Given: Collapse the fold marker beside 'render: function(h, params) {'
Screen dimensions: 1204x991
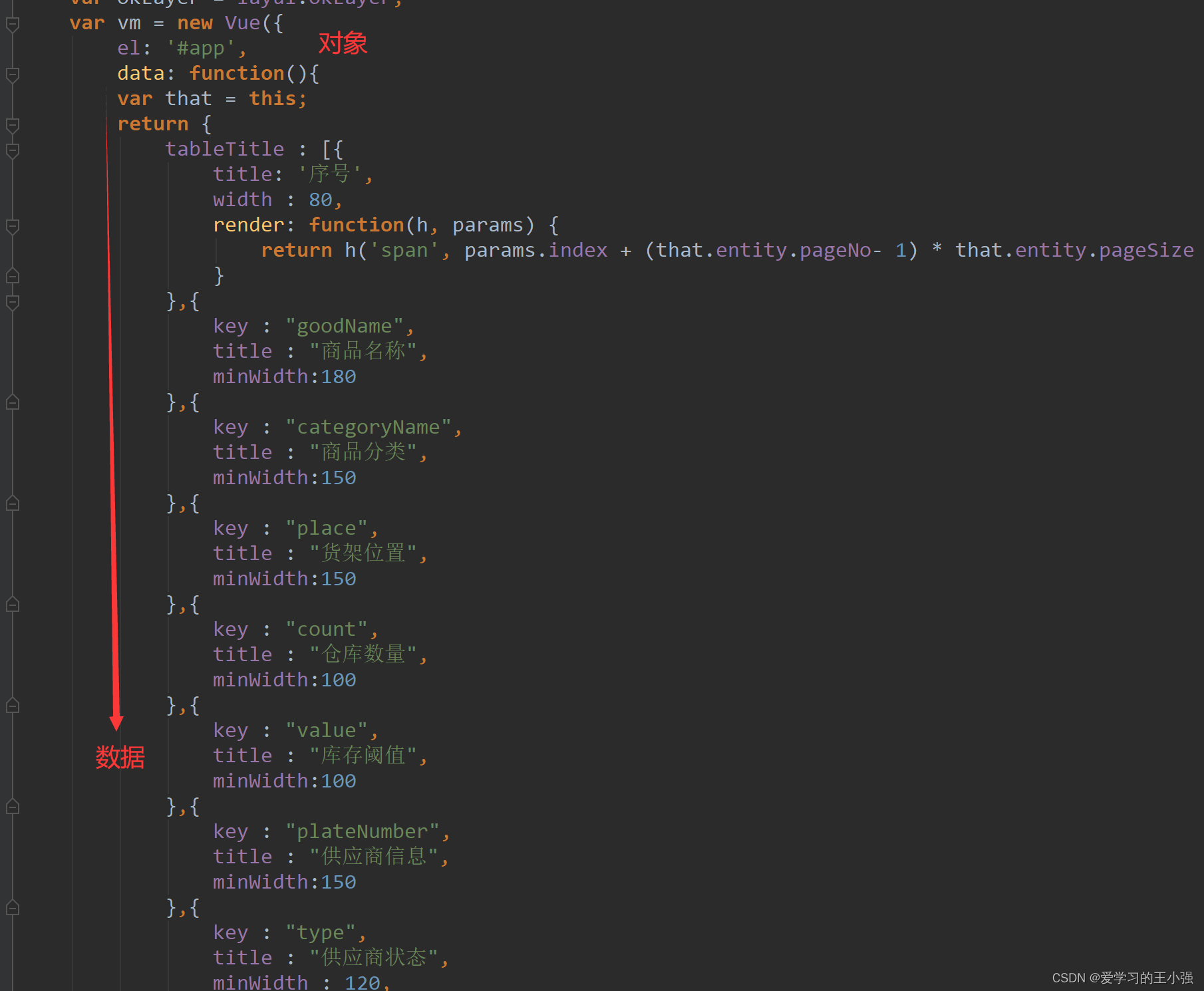Looking at the screenshot, I should [x=13, y=226].
